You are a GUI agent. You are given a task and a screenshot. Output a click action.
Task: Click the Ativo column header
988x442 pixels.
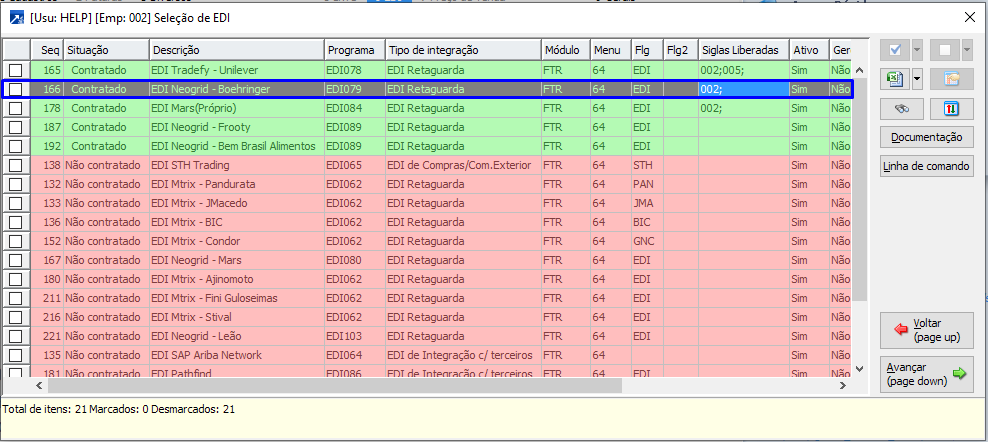pyautogui.click(x=810, y=50)
